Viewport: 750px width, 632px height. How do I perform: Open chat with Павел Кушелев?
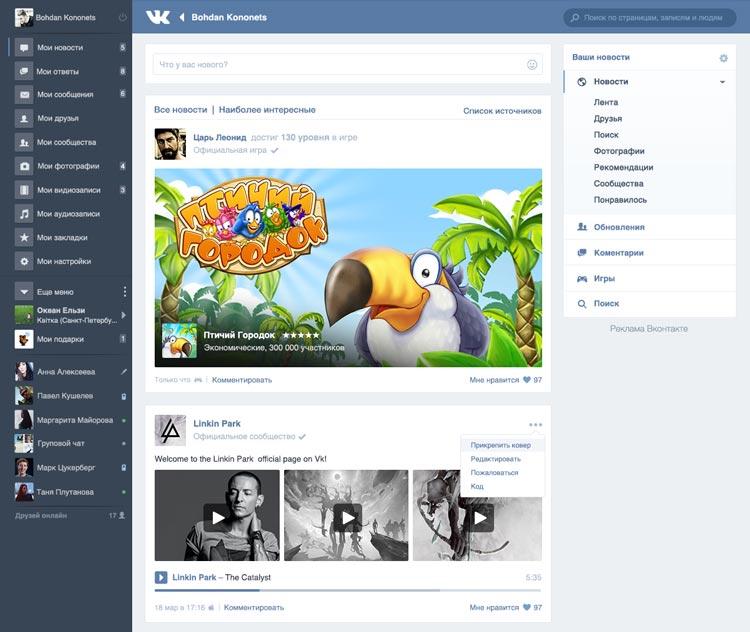pos(66,396)
